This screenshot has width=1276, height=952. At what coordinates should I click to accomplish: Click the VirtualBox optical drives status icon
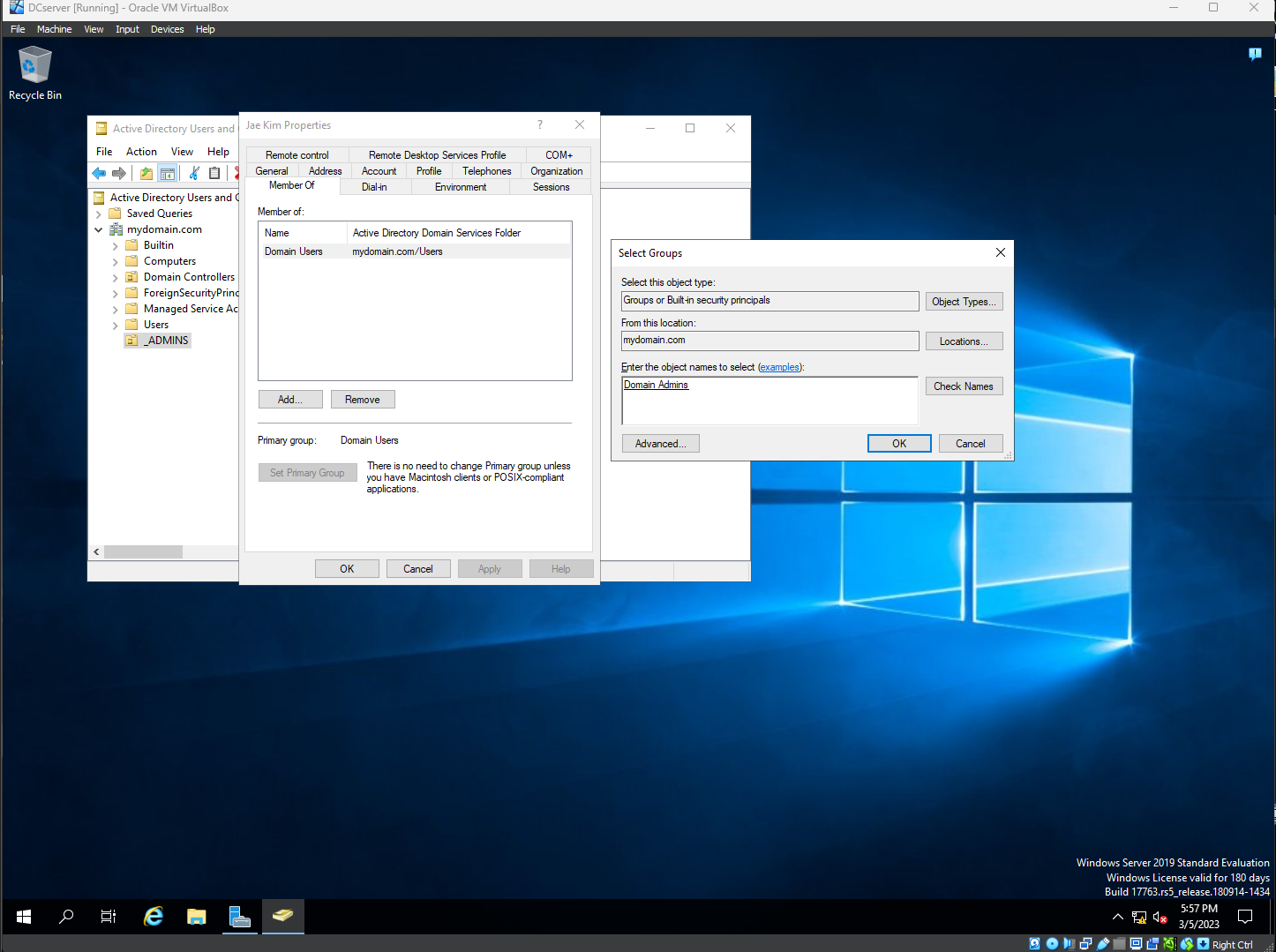click(1051, 943)
